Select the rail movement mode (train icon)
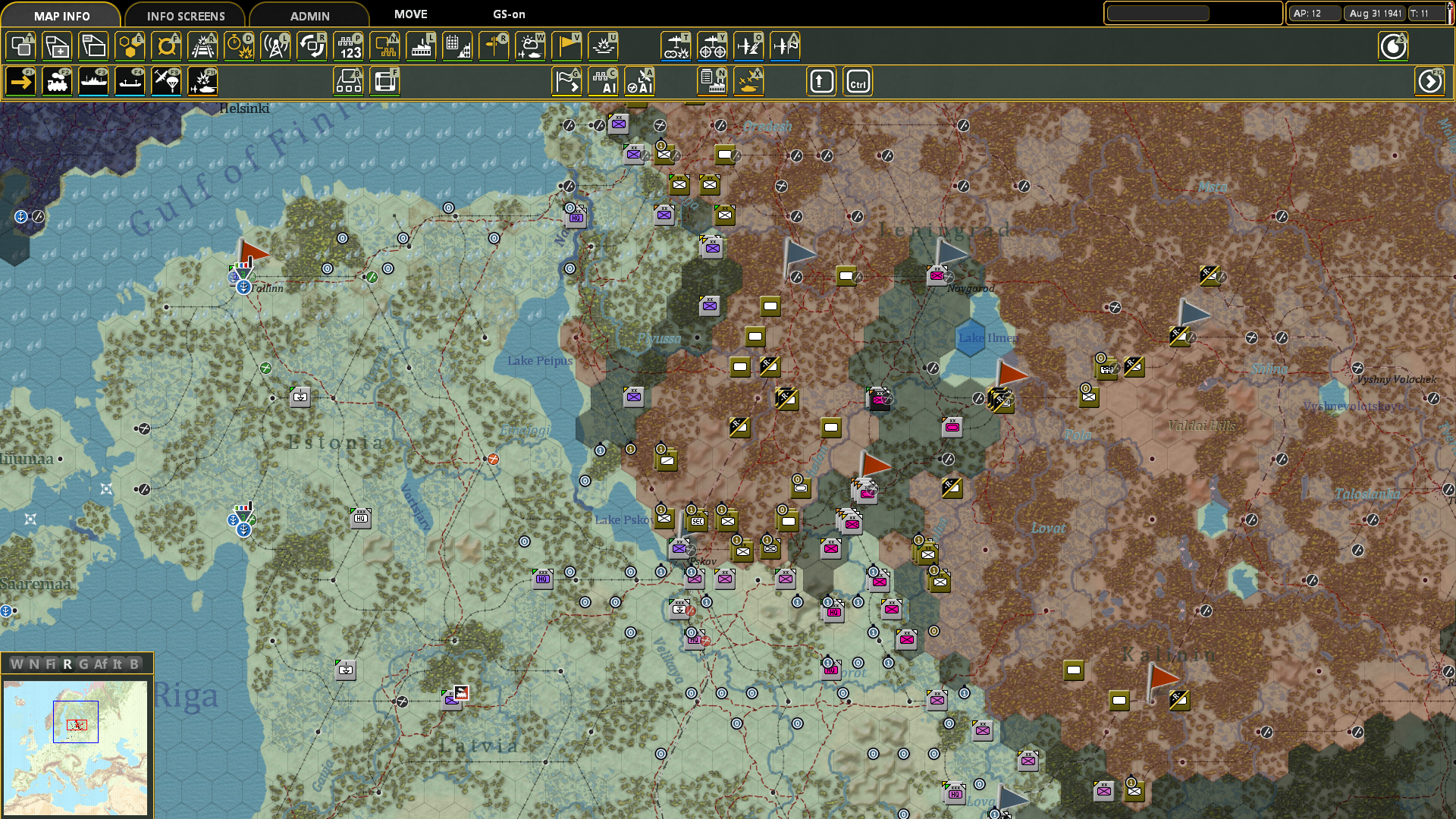 [57, 82]
